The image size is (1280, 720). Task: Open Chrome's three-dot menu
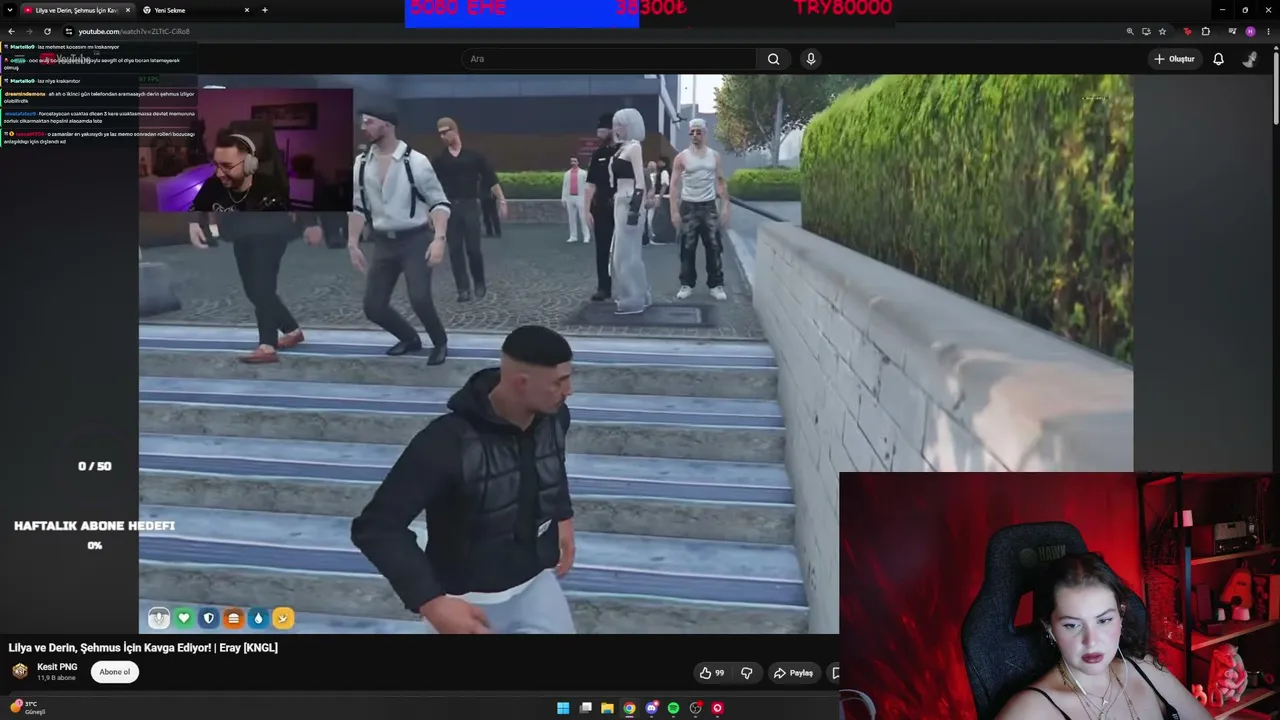(1268, 31)
